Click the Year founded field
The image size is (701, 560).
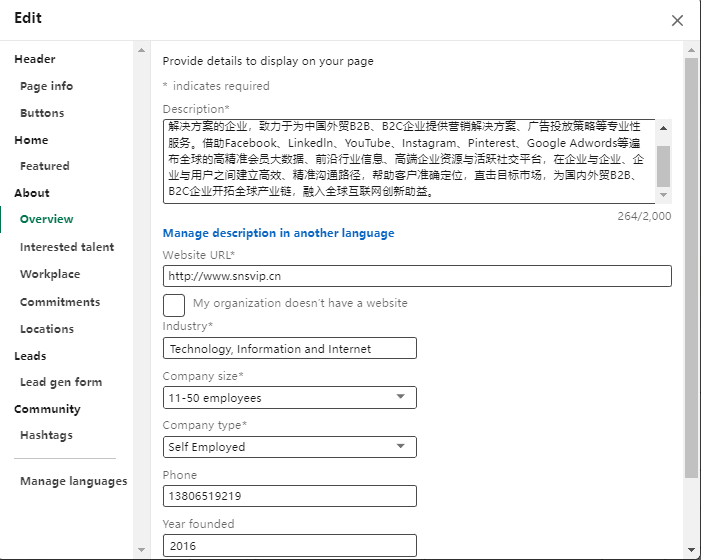[289, 545]
